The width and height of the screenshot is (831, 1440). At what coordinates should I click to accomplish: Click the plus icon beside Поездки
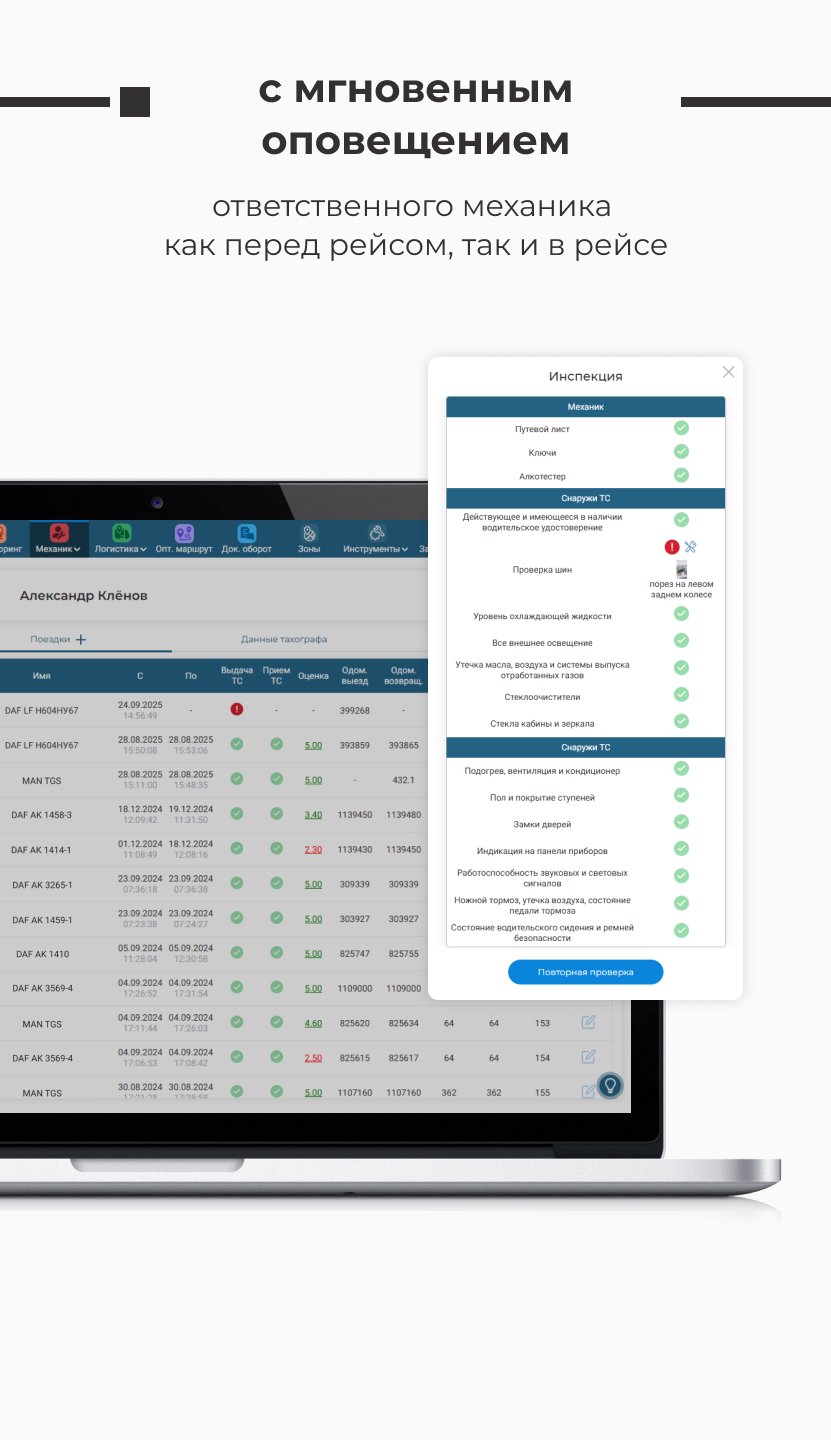[x=81, y=639]
